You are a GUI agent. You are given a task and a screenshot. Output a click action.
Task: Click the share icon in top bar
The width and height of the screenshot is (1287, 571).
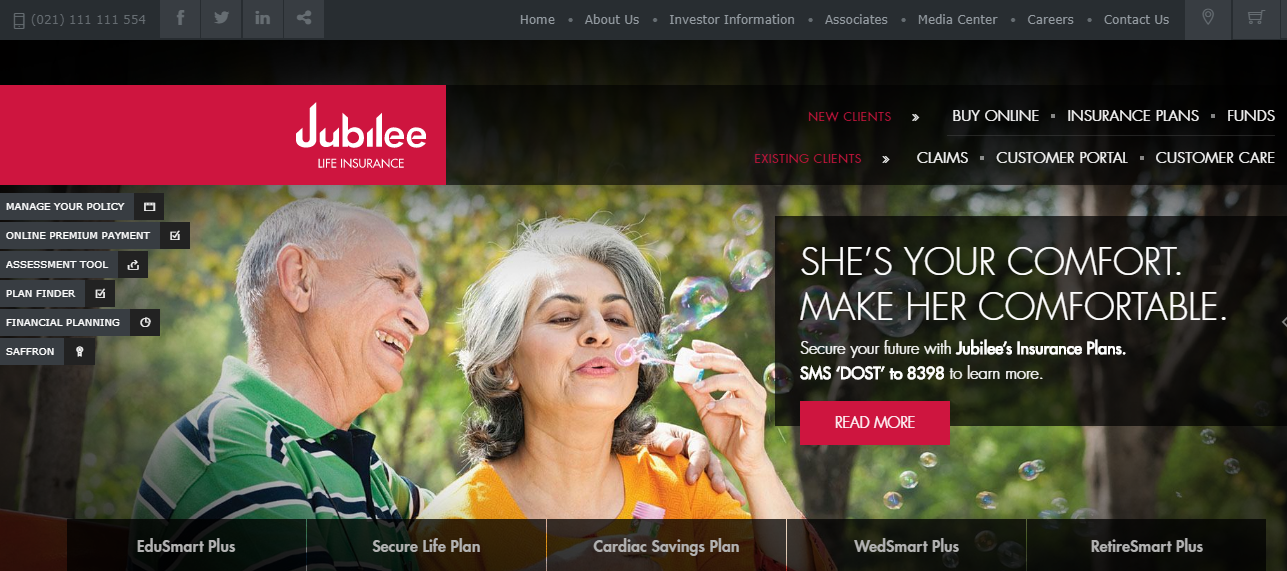point(303,19)
